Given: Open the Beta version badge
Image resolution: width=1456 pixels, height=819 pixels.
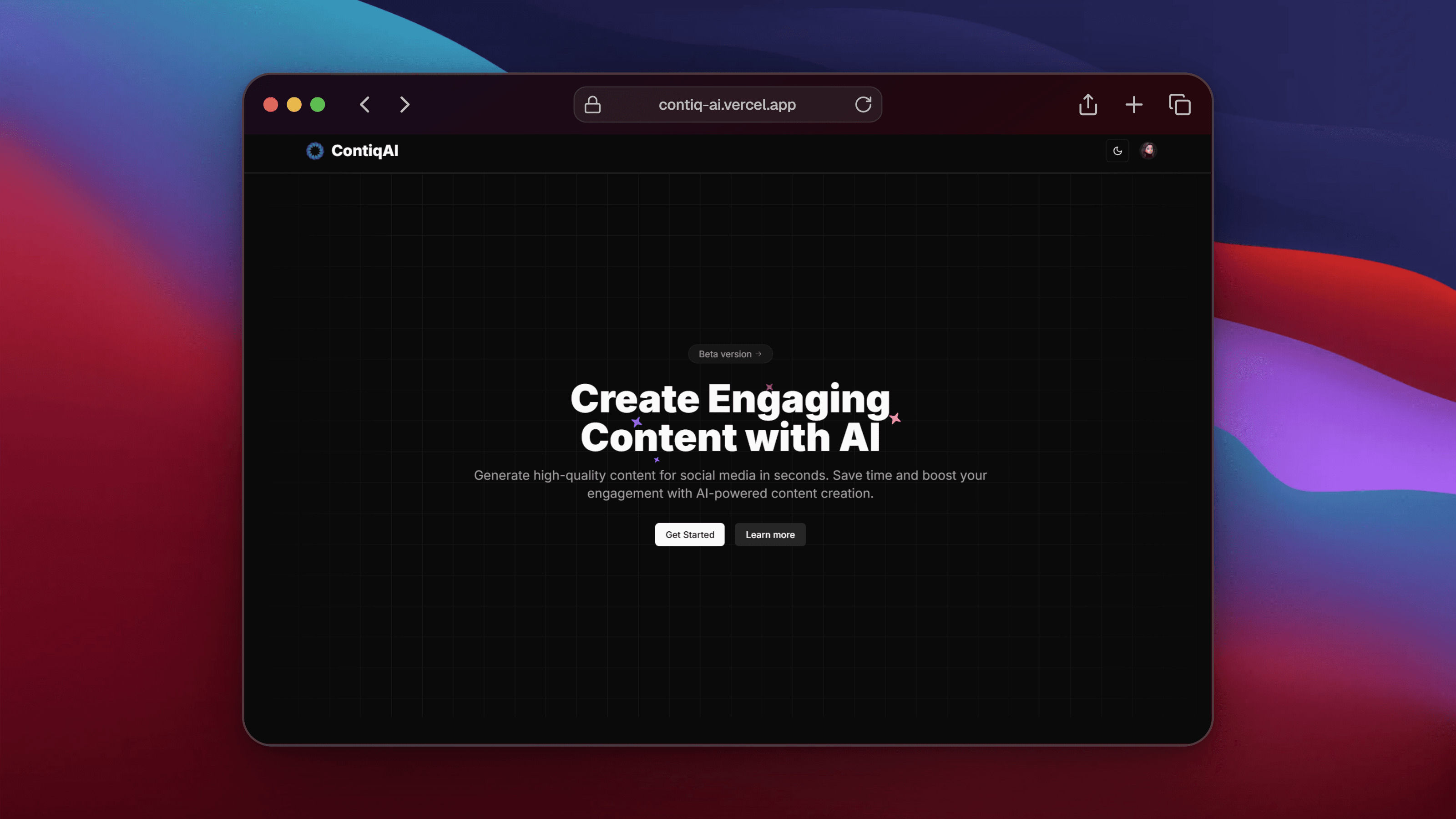Looking at the screenshot, I should (730, 354).
